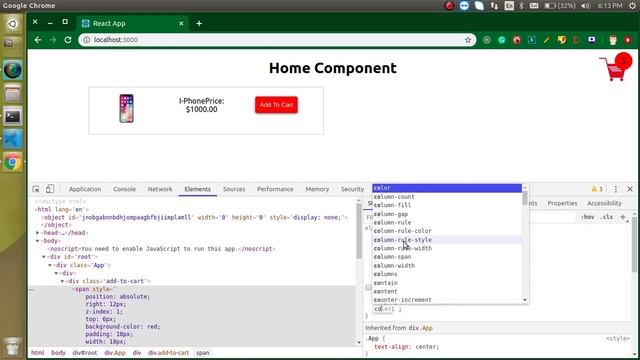The height and width of the screenshot is (360, 640).
Task: Switch to the Console tab
Action: pyautogui.click(x=124, y=189)
